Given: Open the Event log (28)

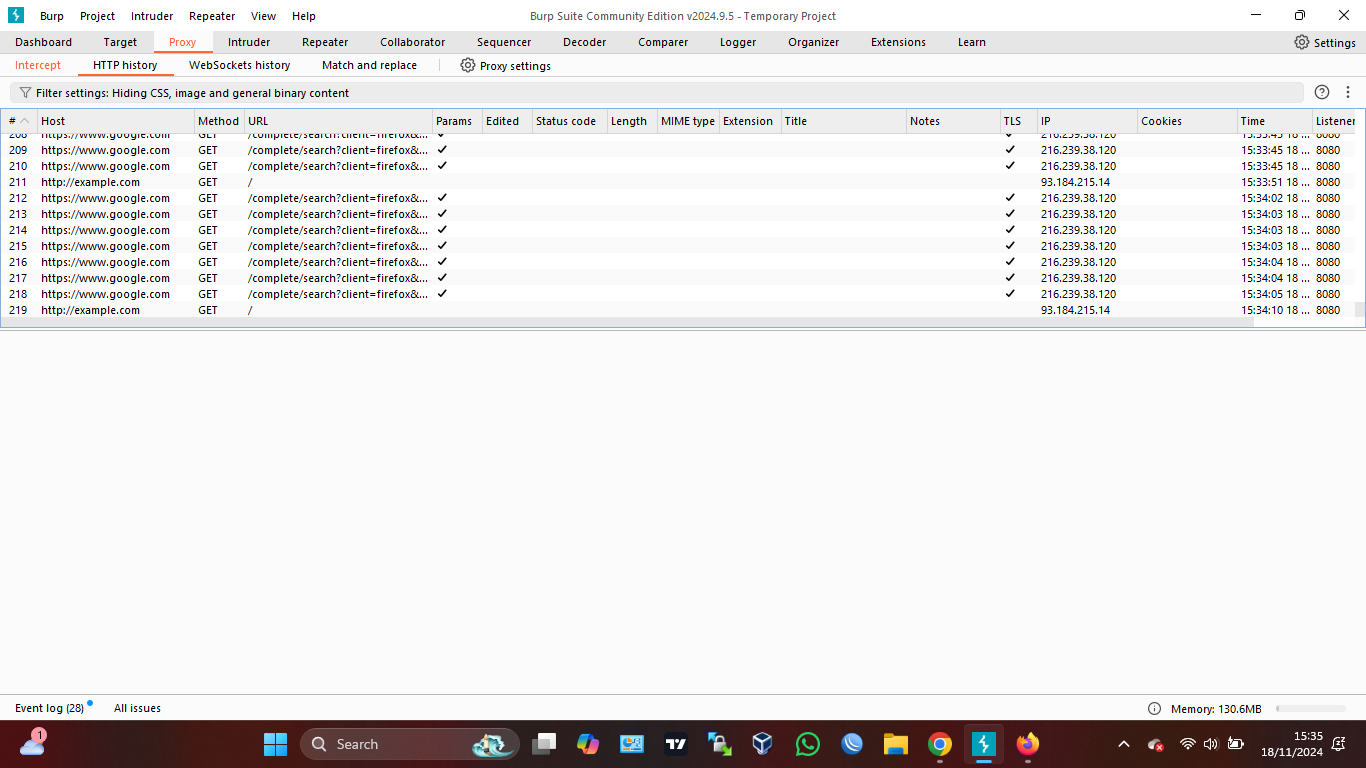Looking at the screenshot, I should [49, 708].
